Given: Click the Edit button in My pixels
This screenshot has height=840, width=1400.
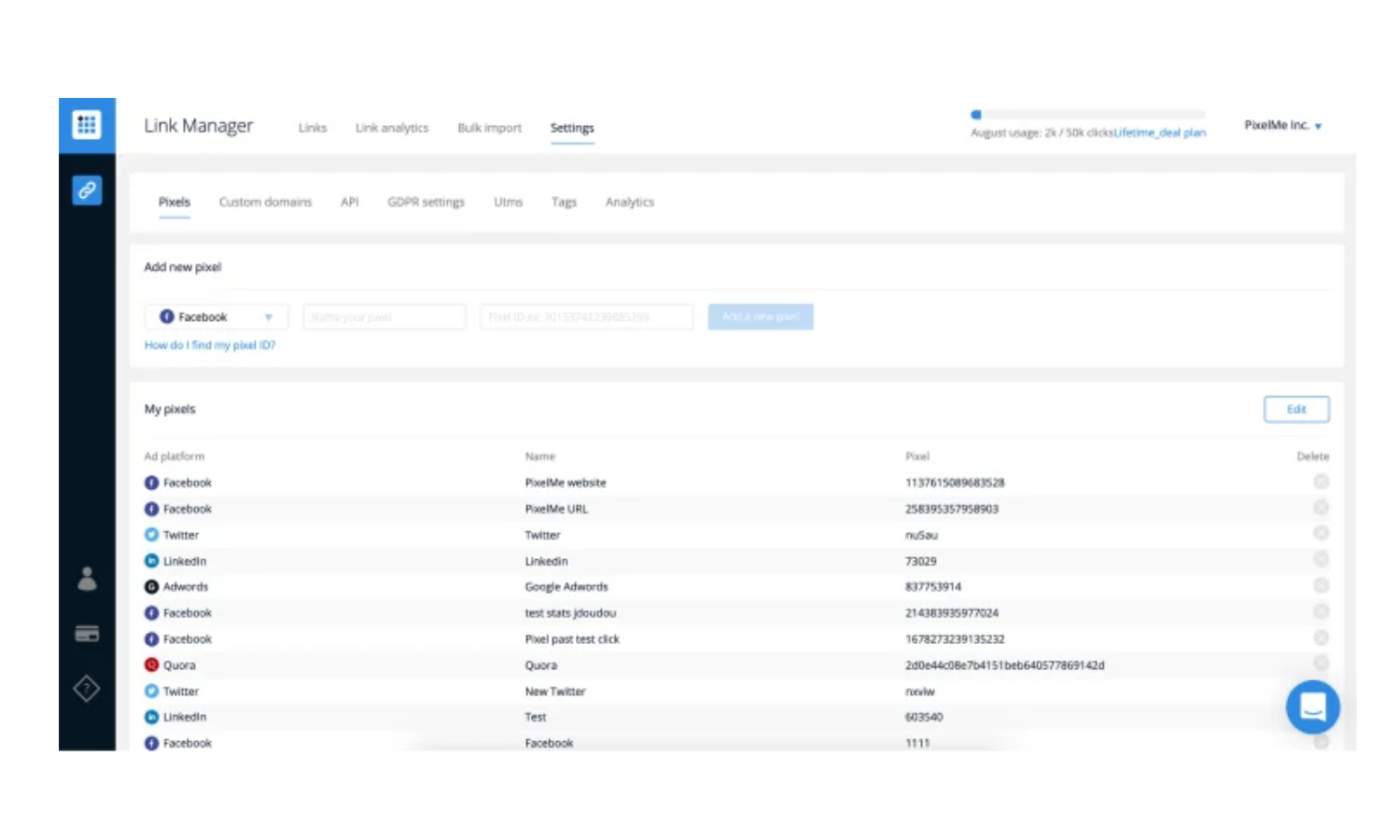Looking at the screenshot, I should click(1296, 409).
